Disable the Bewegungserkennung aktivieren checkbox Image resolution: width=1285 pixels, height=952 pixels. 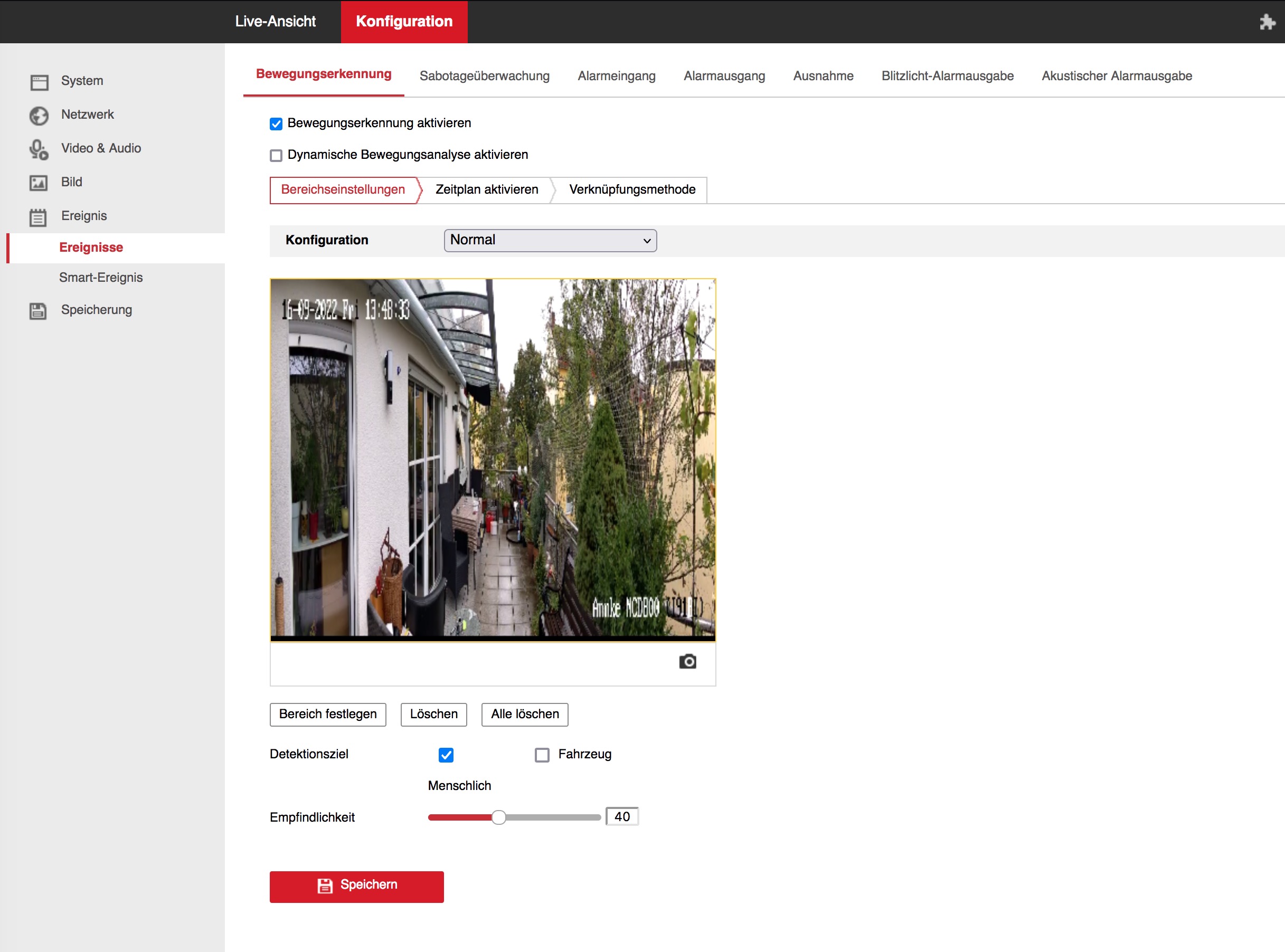[x=276, y=124]
